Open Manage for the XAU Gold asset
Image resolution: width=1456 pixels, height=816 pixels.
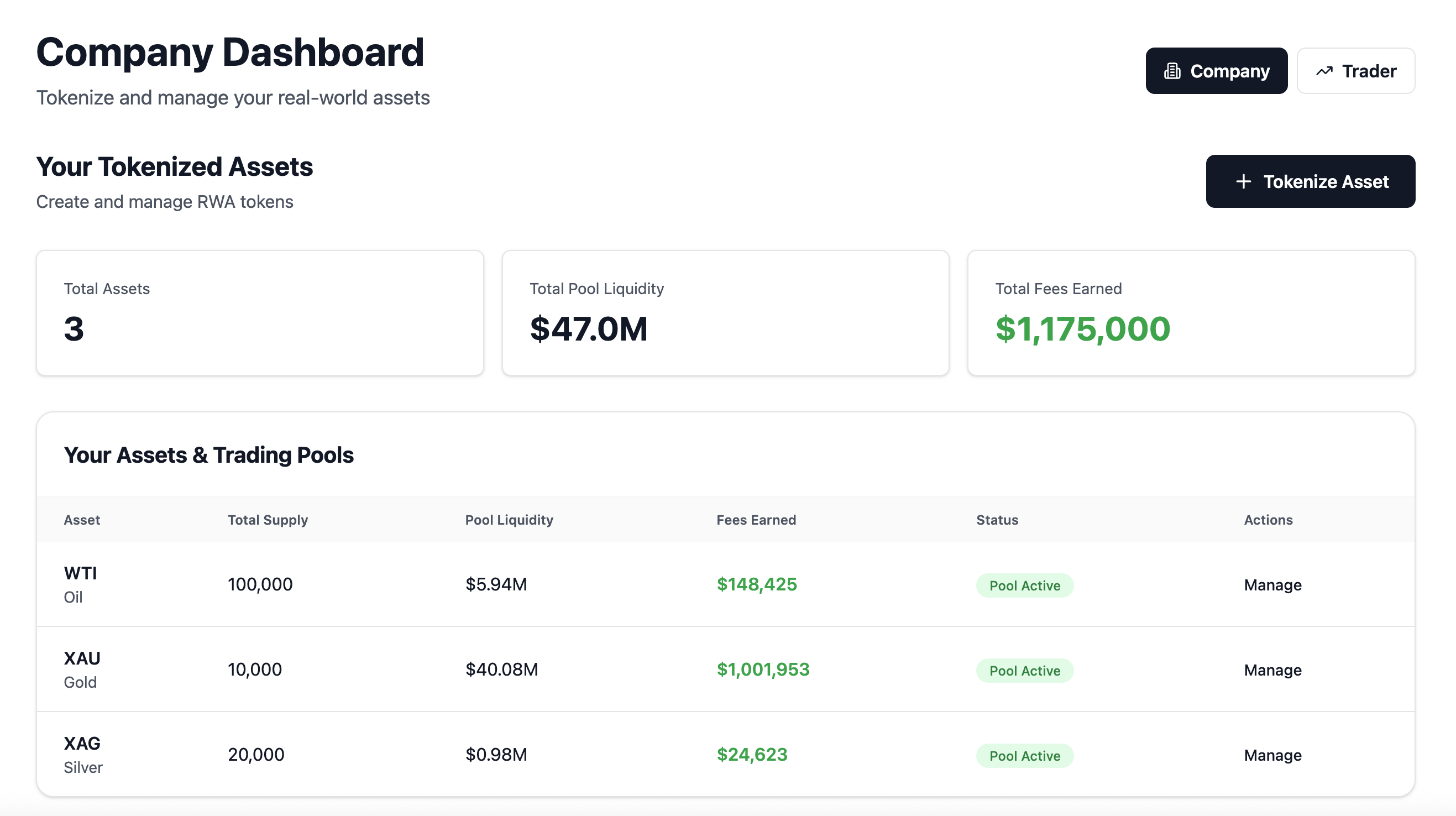pyautogui.click(x=1272, y=670)
